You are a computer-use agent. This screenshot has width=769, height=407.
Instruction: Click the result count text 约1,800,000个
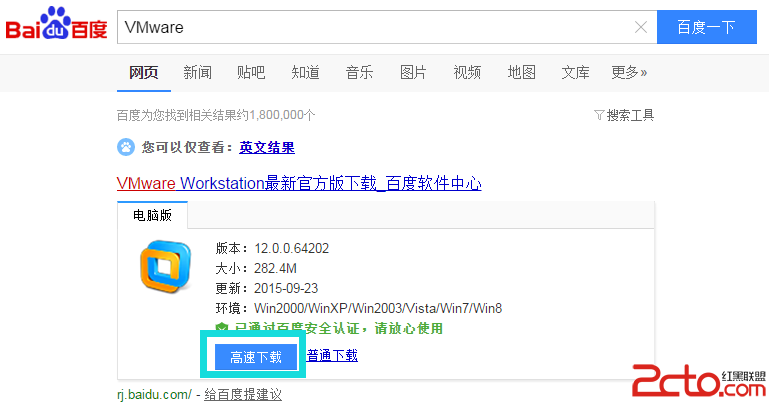278,115
